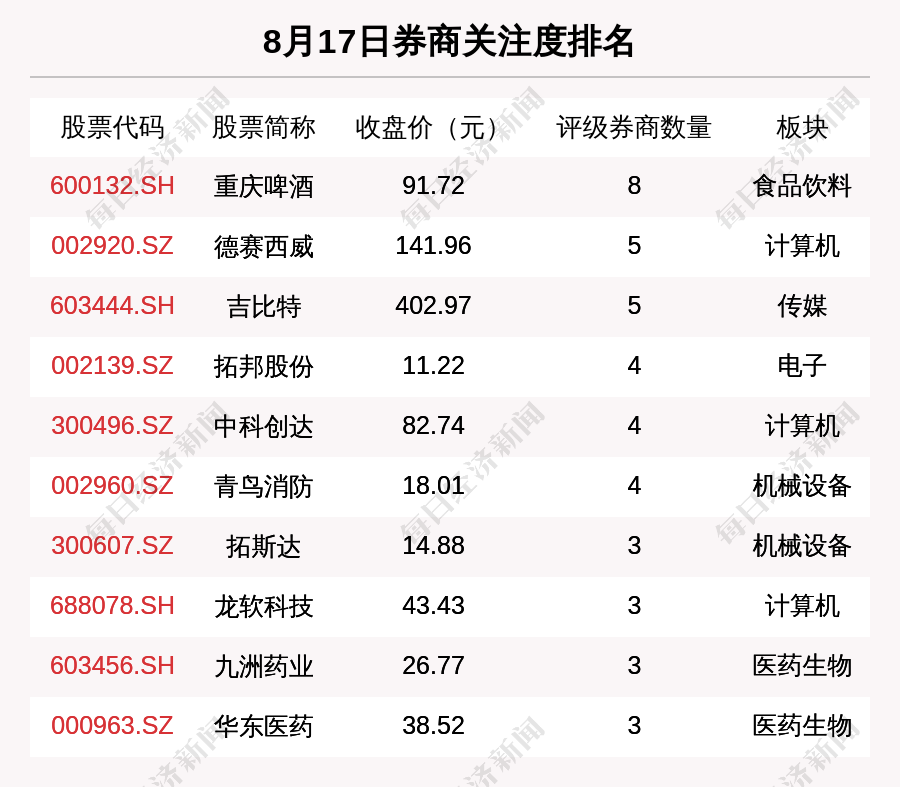This screenshot has width=900, height=787.
Task: Select sector 电子
Action: pos(802,367)
